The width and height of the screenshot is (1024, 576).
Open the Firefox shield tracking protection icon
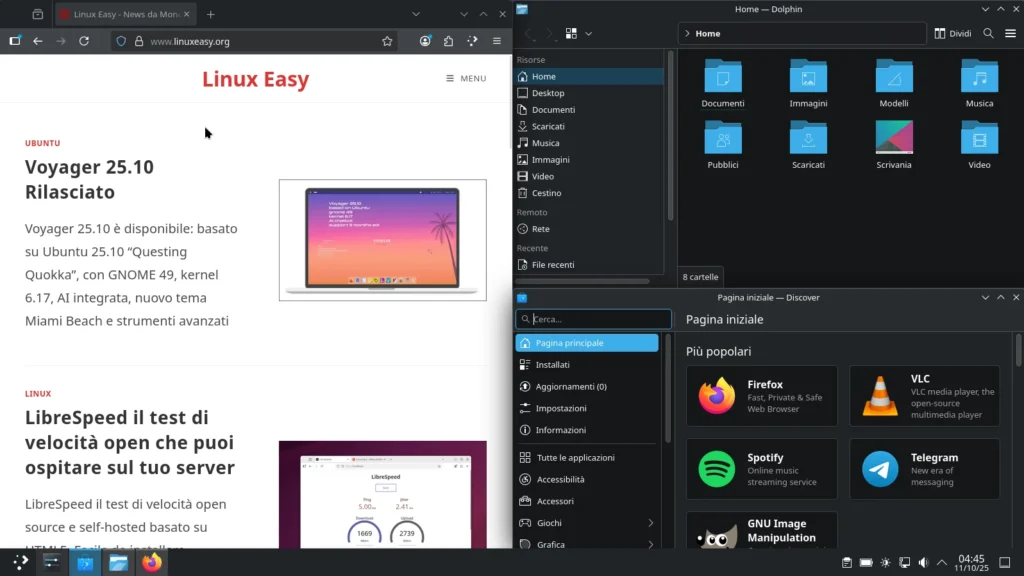[x=120, y=42]
